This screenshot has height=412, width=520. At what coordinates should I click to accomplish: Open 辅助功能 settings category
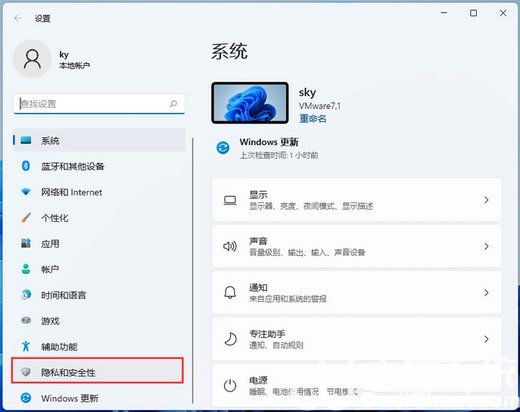[99, 346]
